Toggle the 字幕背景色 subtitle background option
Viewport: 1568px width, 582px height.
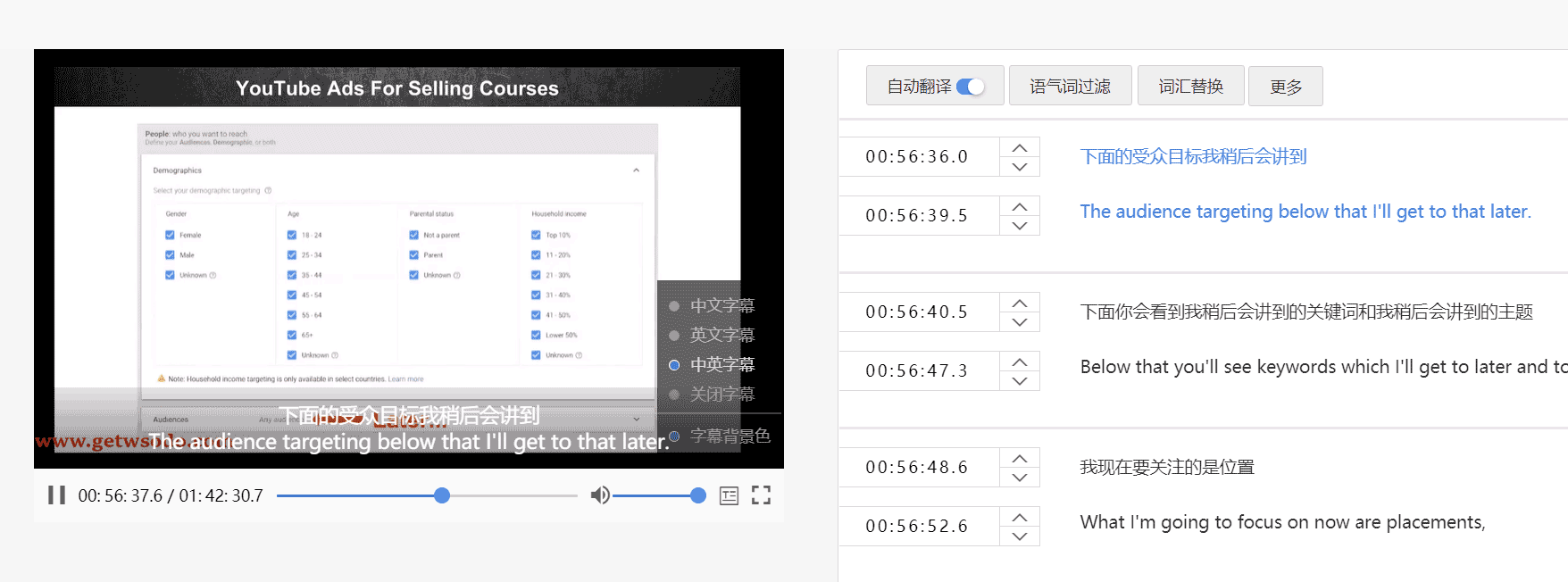(675, 436)
